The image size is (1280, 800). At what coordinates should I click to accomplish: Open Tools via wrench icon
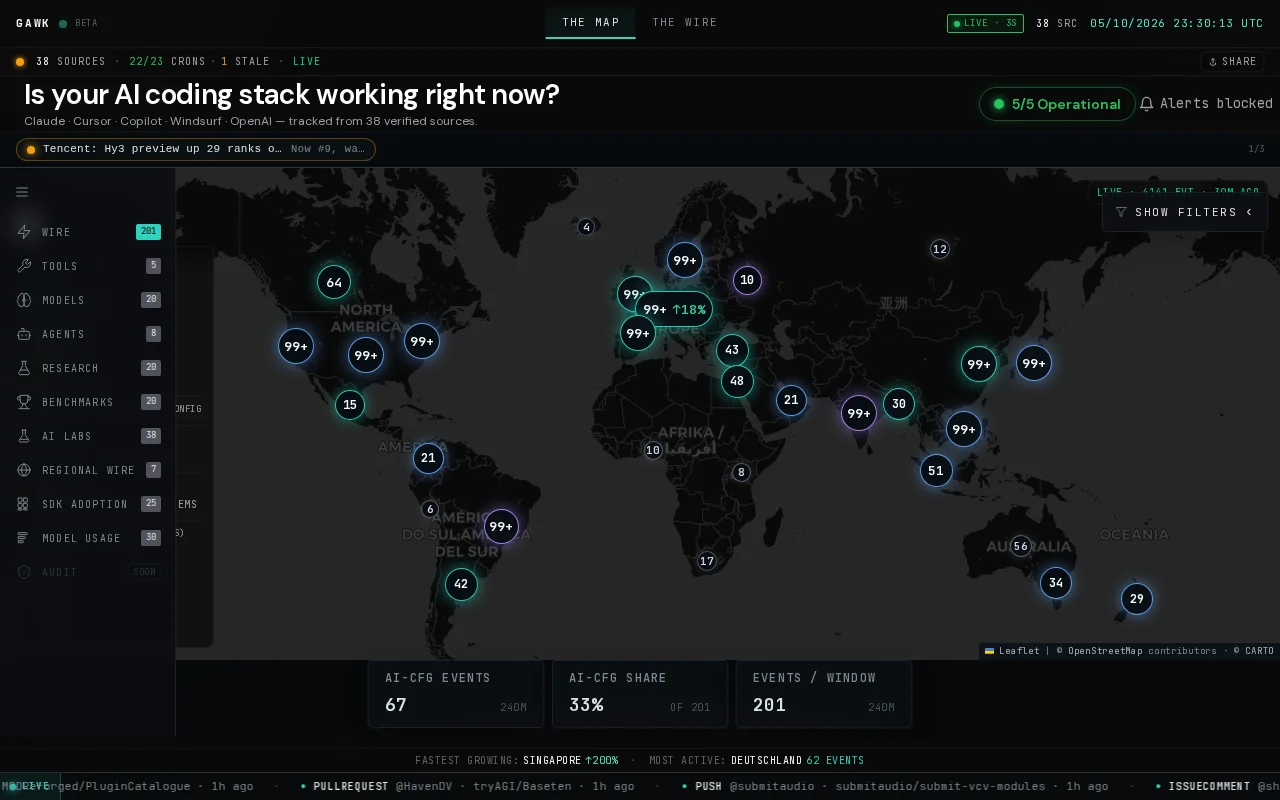24,266
